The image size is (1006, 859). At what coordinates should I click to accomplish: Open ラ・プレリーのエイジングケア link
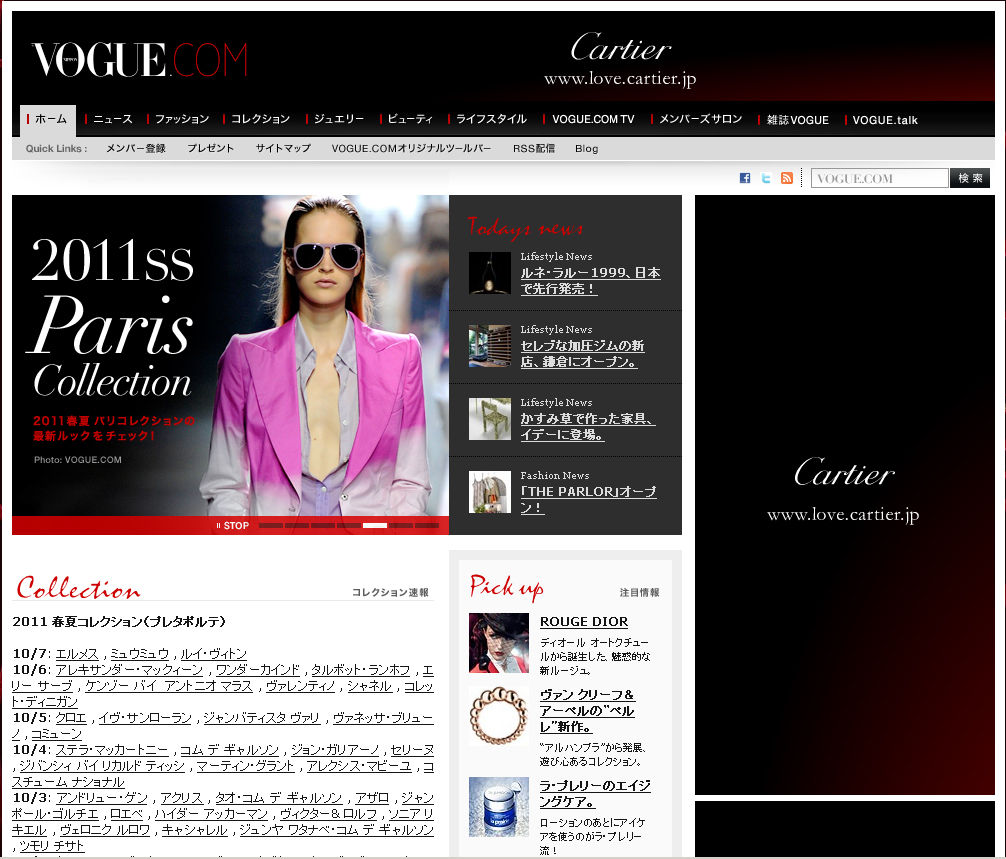pos(595,794)
